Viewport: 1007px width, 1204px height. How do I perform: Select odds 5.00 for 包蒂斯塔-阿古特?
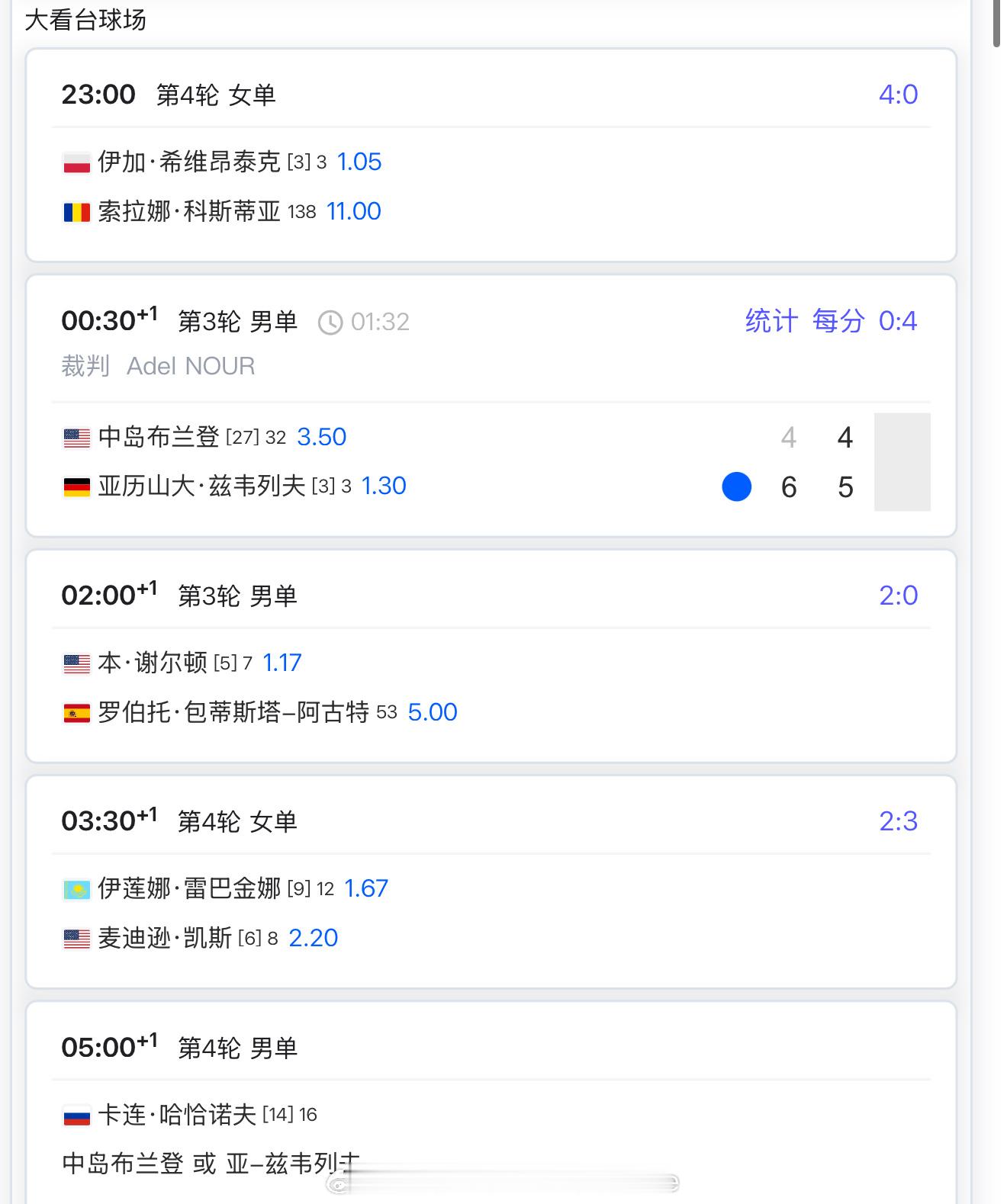pos(432,712)
